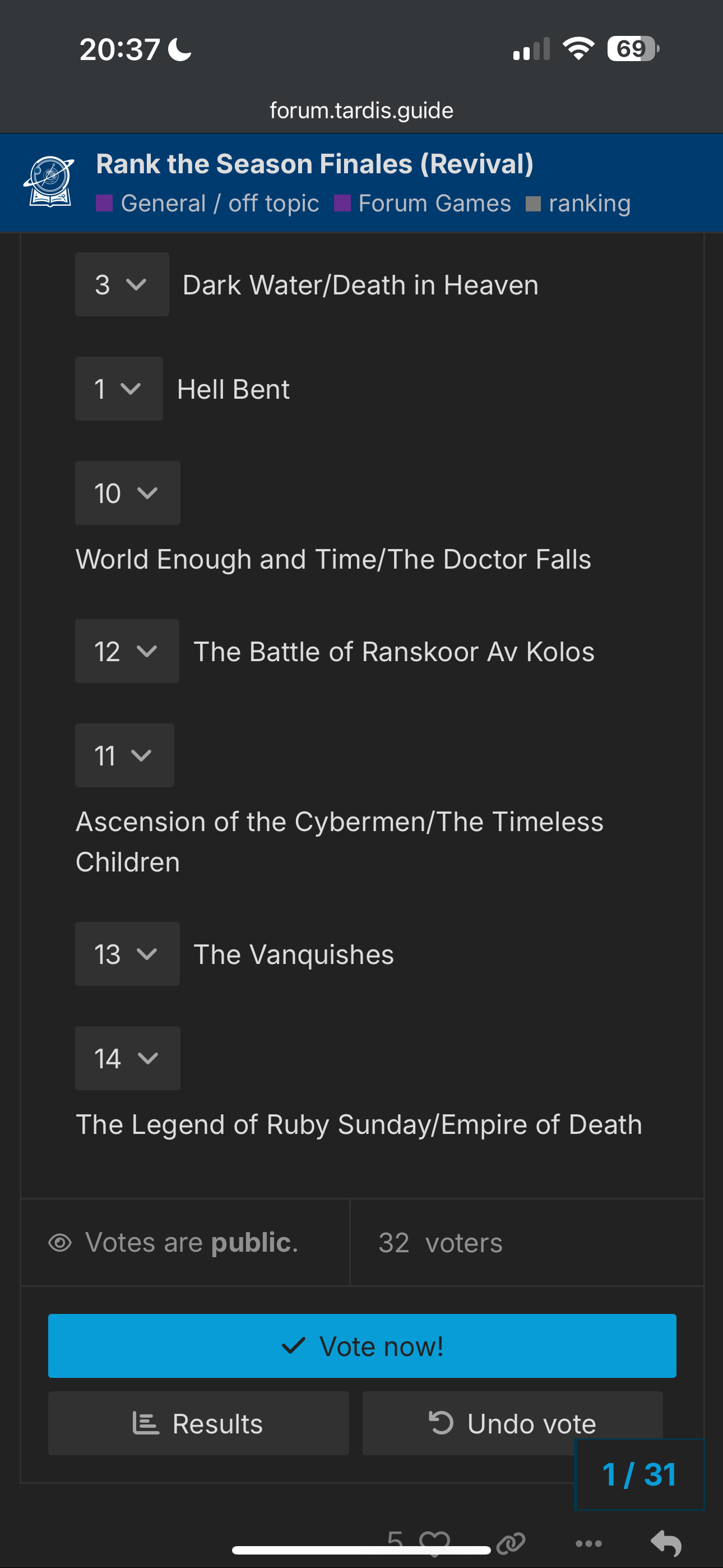Tap the battery indicator showing 69
The width and height of the screenshot is (723, 1568).
(633, 49)
